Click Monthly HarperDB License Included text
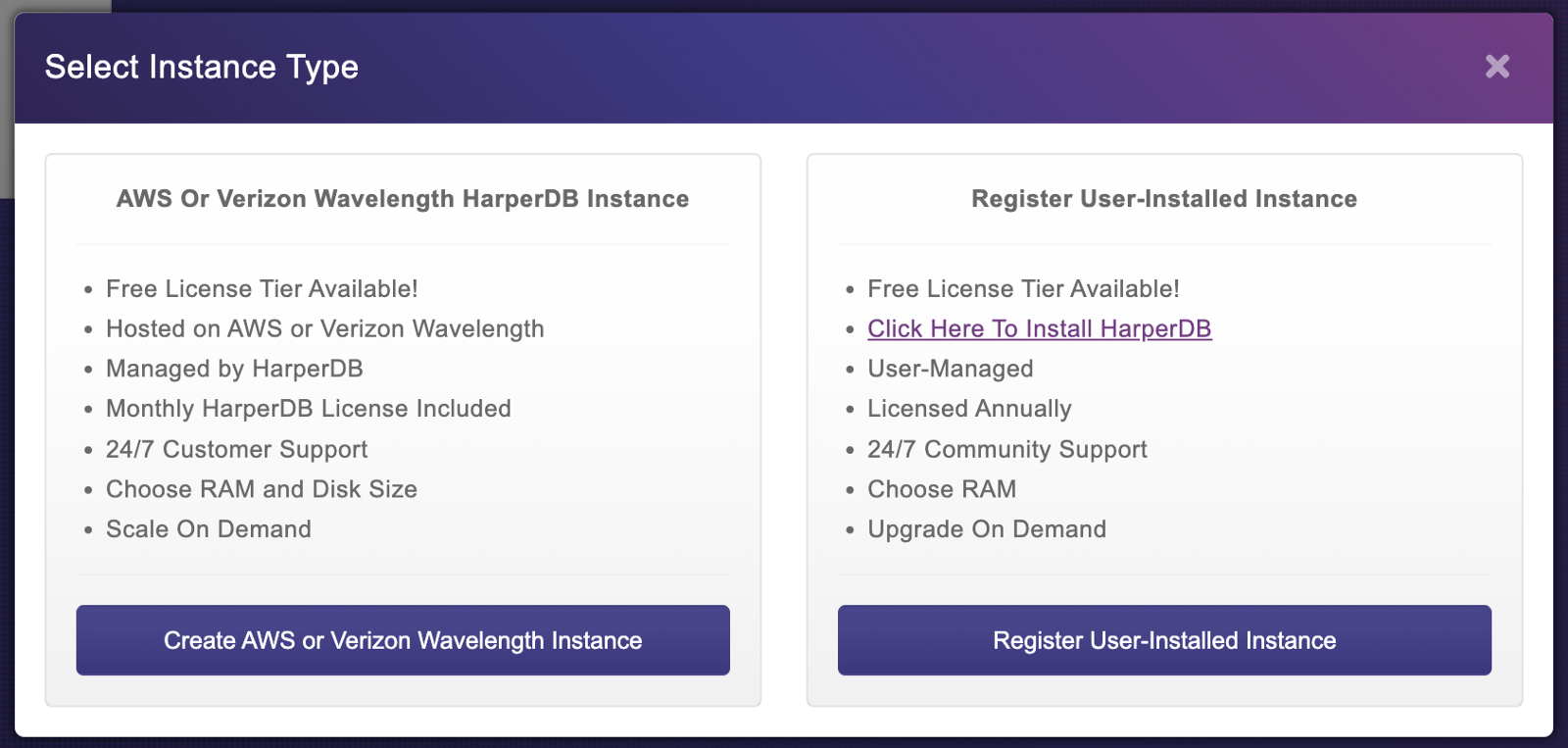Screen dimensions: 1568x748 [309, 409]
